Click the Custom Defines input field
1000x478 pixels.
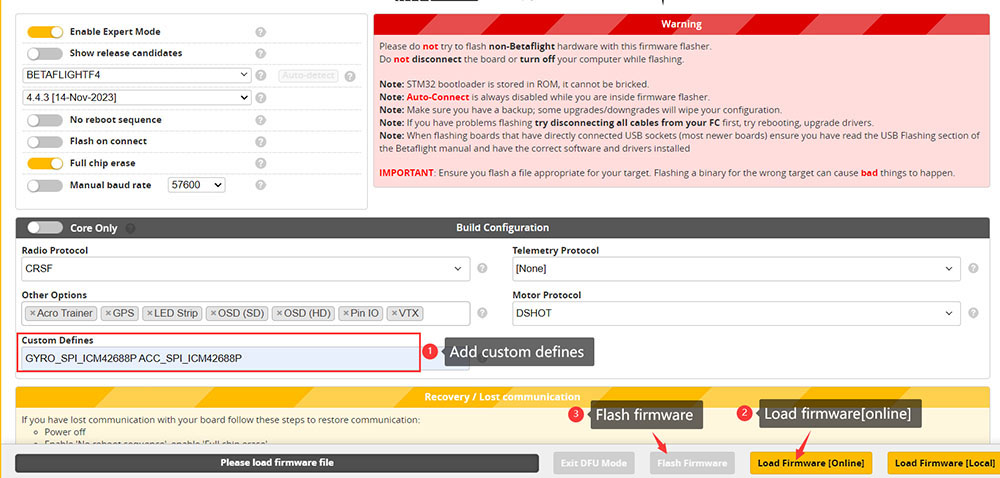219,358
